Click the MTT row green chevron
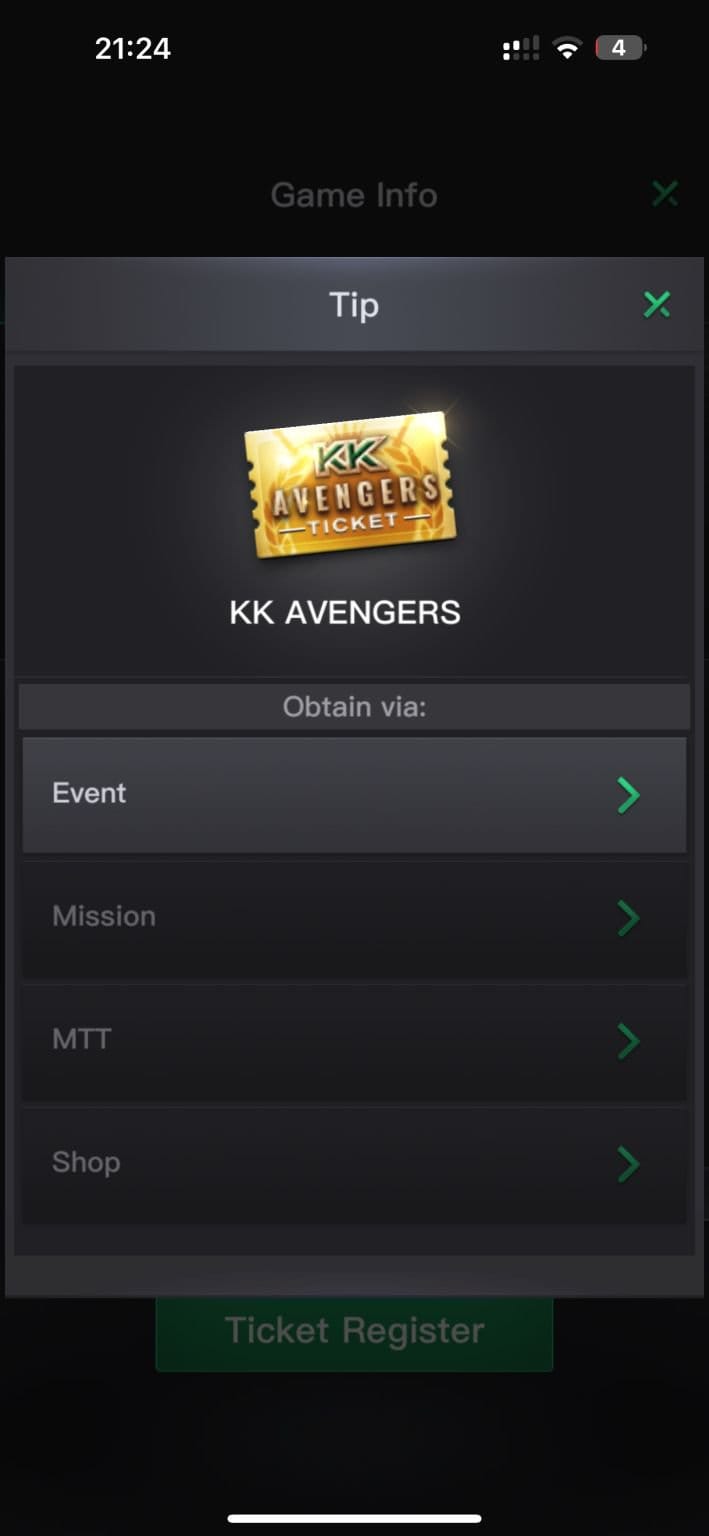Viewport: 709px width, 1536px height. pyautogui.click(x=628, y=1041)
